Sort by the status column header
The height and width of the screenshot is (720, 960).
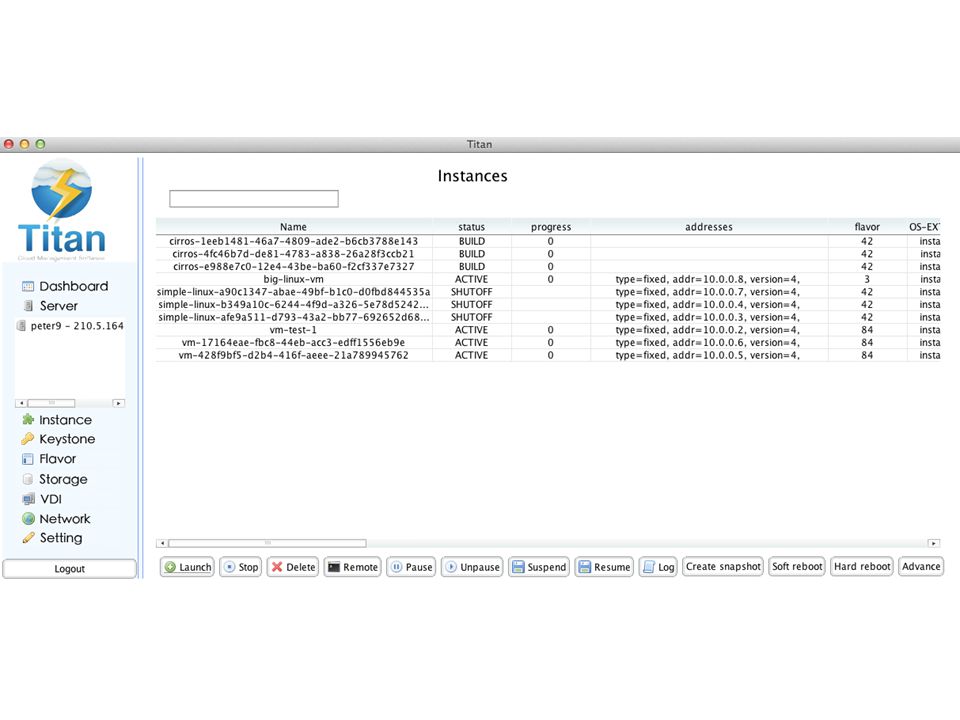(x=471, y=227)
